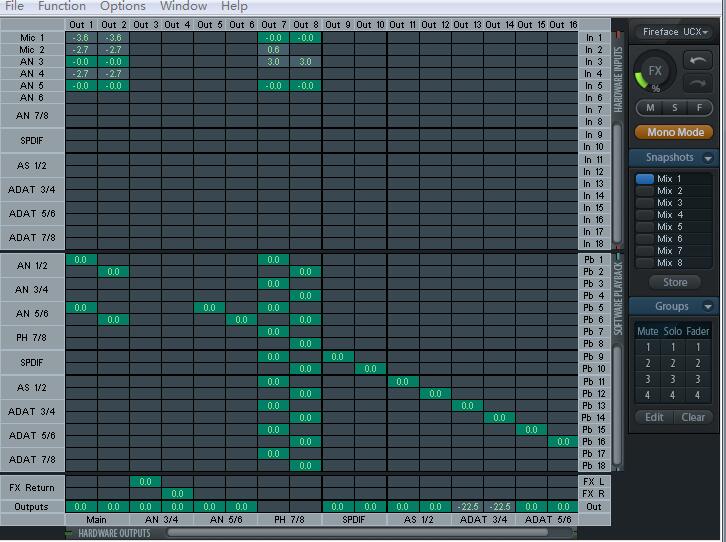
Task: Click the undo arrow button
Action: coord(698,61)
